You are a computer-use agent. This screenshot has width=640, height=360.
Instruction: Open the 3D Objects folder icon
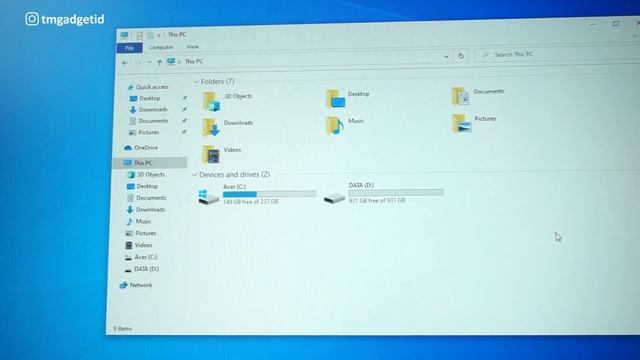click(x=211, y=102)
